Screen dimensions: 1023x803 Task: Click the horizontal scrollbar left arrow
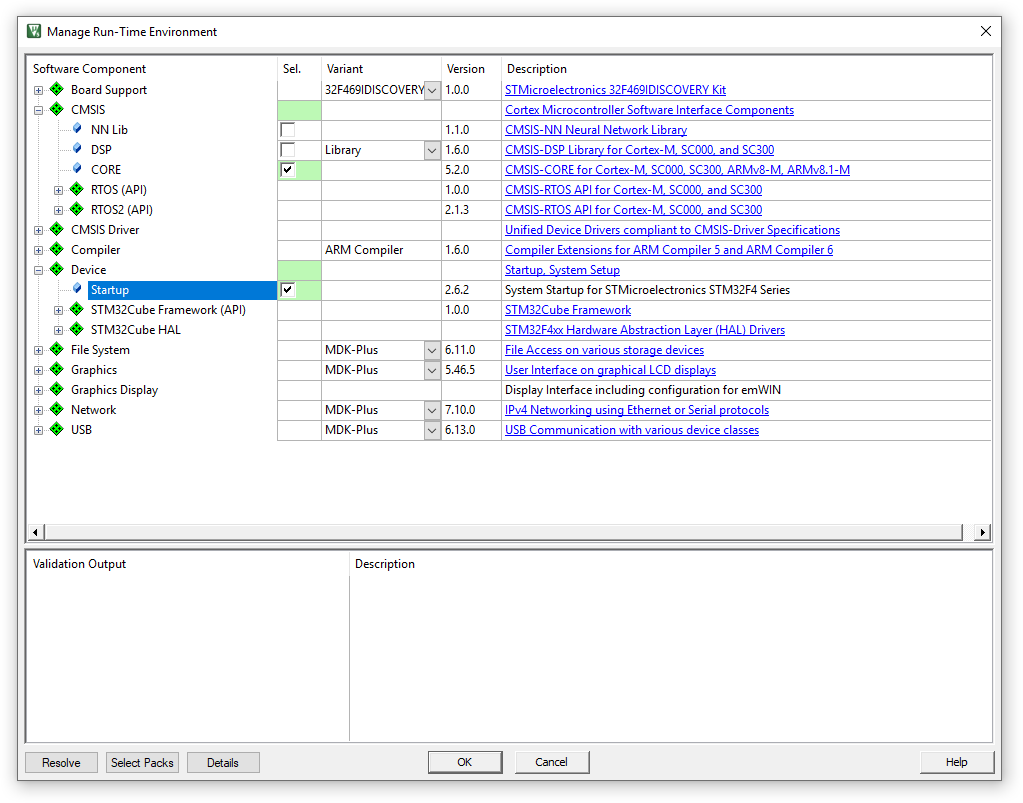tap(35, 532)
